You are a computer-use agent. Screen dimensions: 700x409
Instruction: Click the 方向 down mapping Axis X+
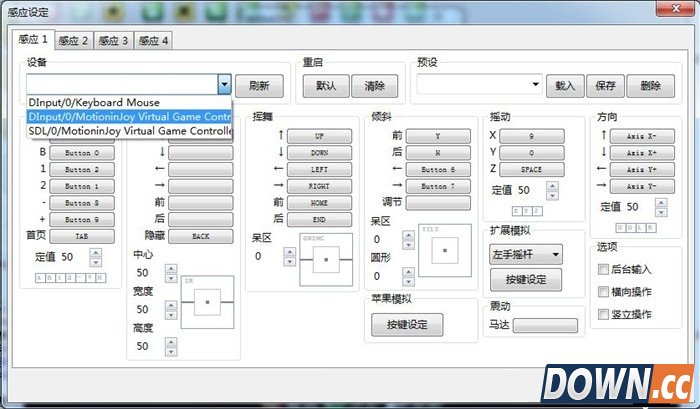click(642, 153)
